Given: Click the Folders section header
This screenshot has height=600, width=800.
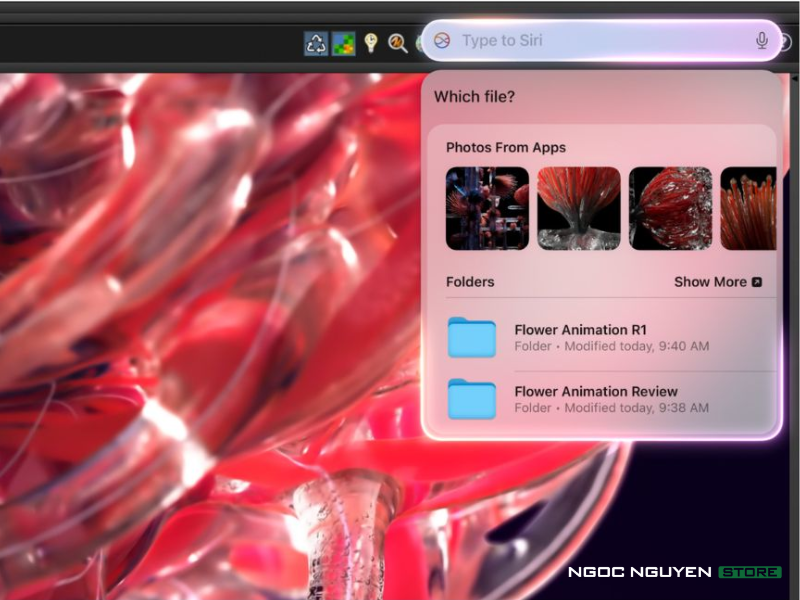Looking at the screenshot, I should (470, 282).
